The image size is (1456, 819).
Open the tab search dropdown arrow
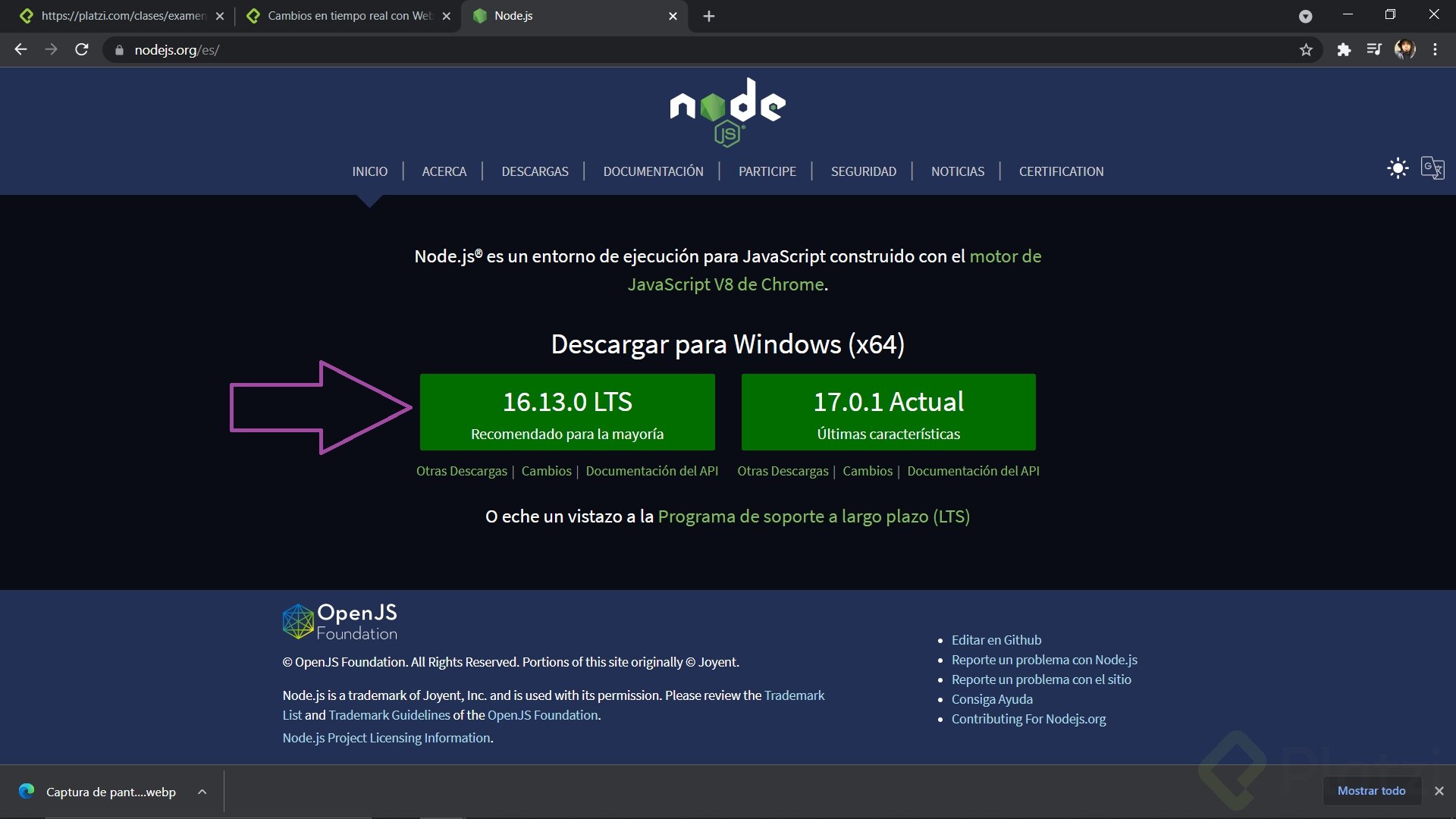1305,16
